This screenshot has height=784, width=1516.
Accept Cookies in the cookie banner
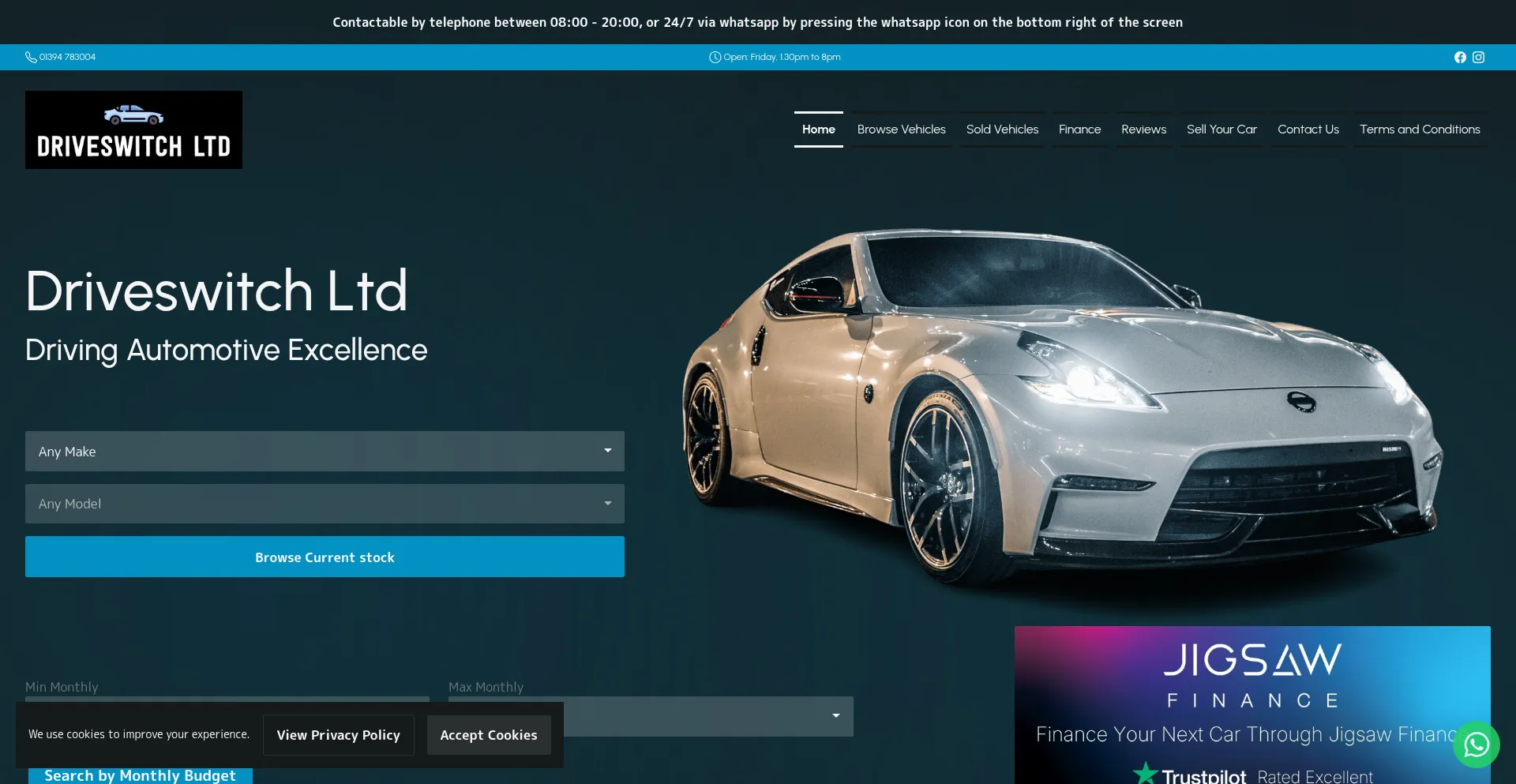point(489,735)
